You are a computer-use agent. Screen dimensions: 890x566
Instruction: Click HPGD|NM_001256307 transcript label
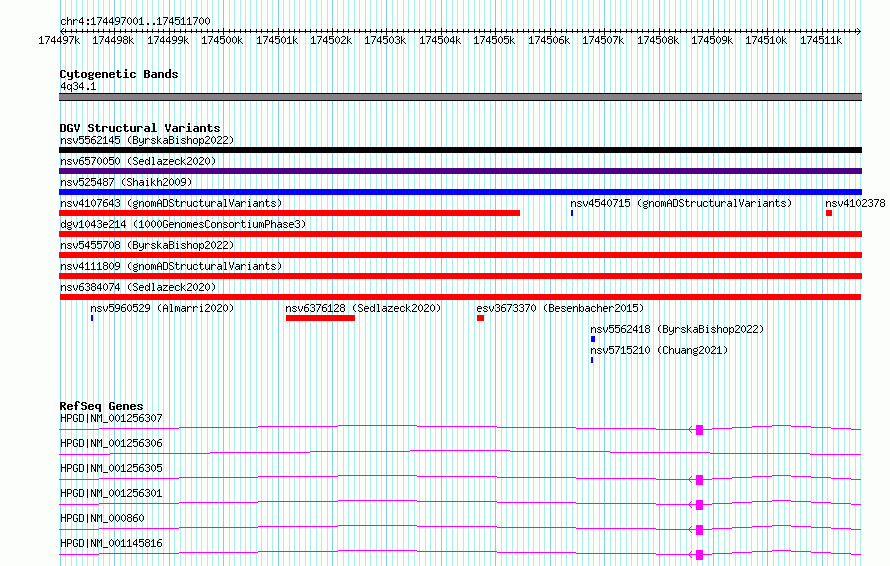pos(111,418)
